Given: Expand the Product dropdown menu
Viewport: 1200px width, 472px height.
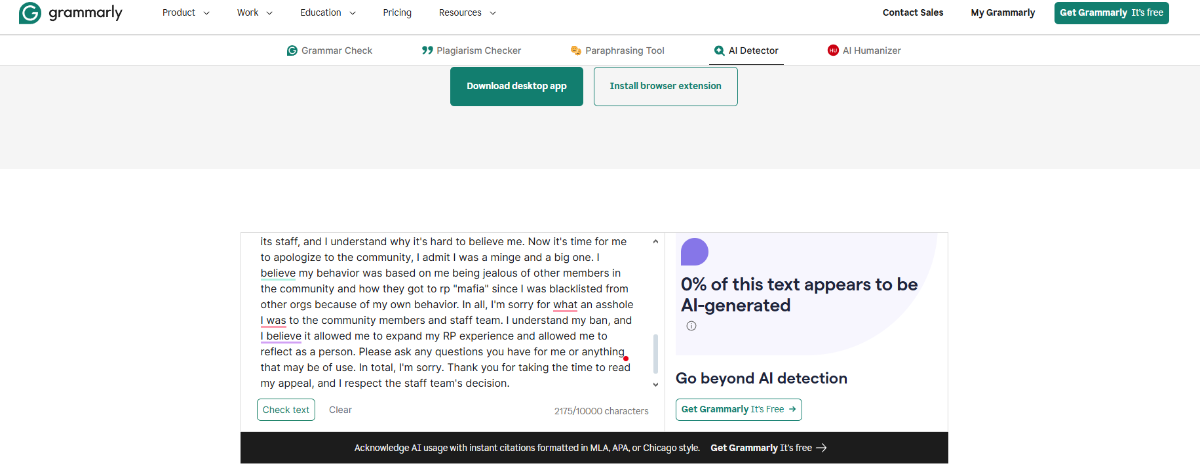Looking at the screenshot, I should [186, 13].
